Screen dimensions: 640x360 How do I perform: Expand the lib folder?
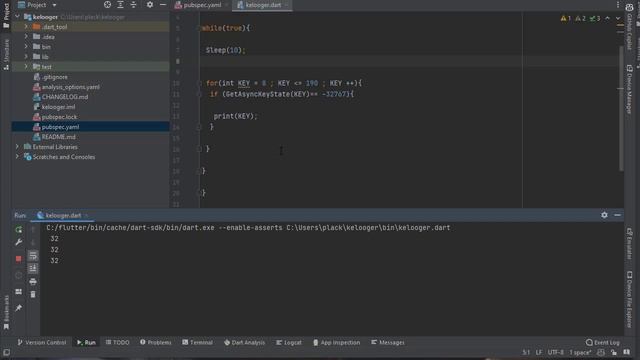[x=26, y=56]
